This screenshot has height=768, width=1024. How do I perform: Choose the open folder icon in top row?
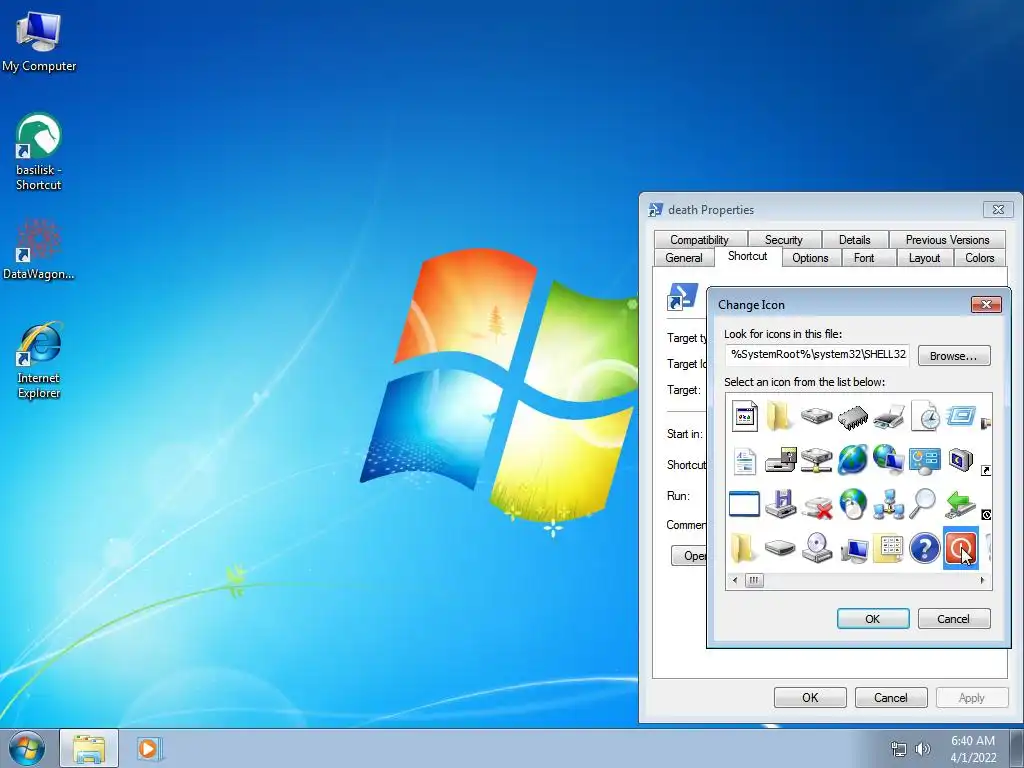(x=779, y=416)
